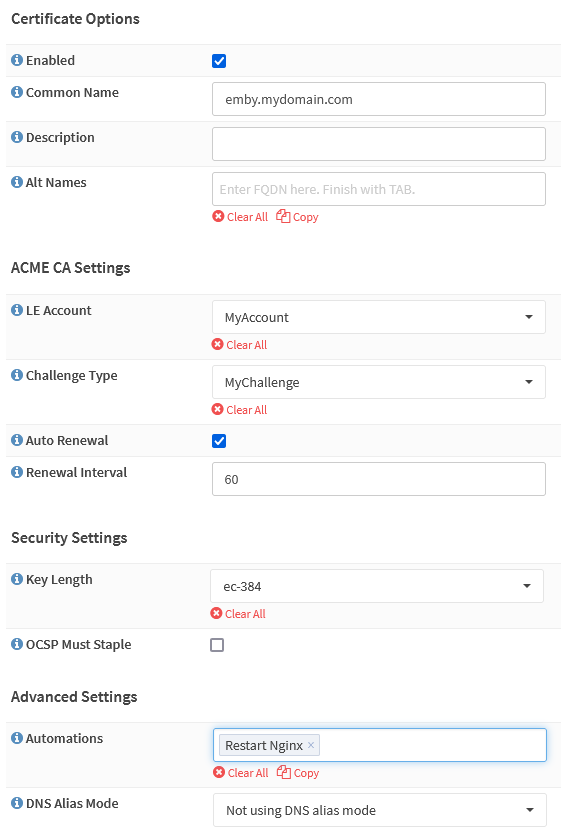Open the Key Length ec-384 dropdown
Screen dimensions: 561x831
pyautogui.click(x=377, y=586)
